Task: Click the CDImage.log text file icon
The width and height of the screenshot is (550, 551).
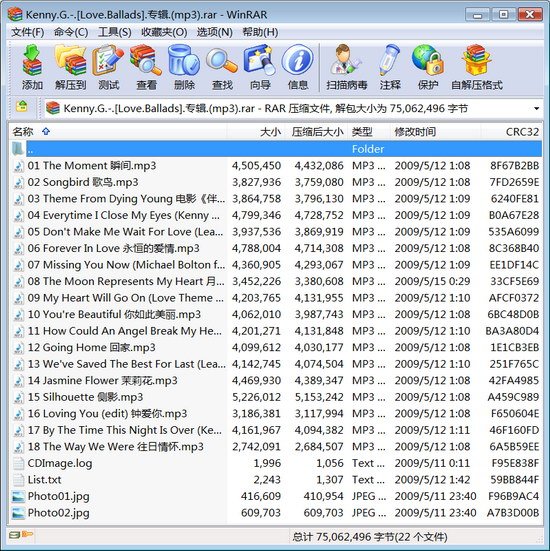Action: click(18, 463)
